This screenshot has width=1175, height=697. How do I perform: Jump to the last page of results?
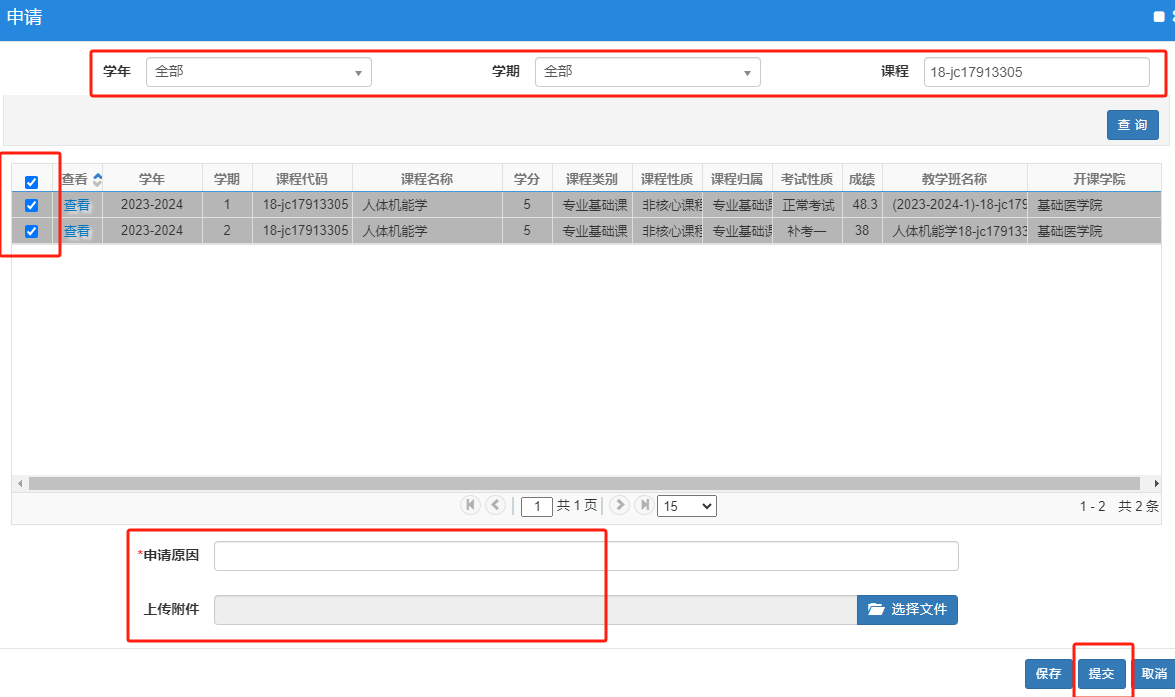(x=644, y=506)
